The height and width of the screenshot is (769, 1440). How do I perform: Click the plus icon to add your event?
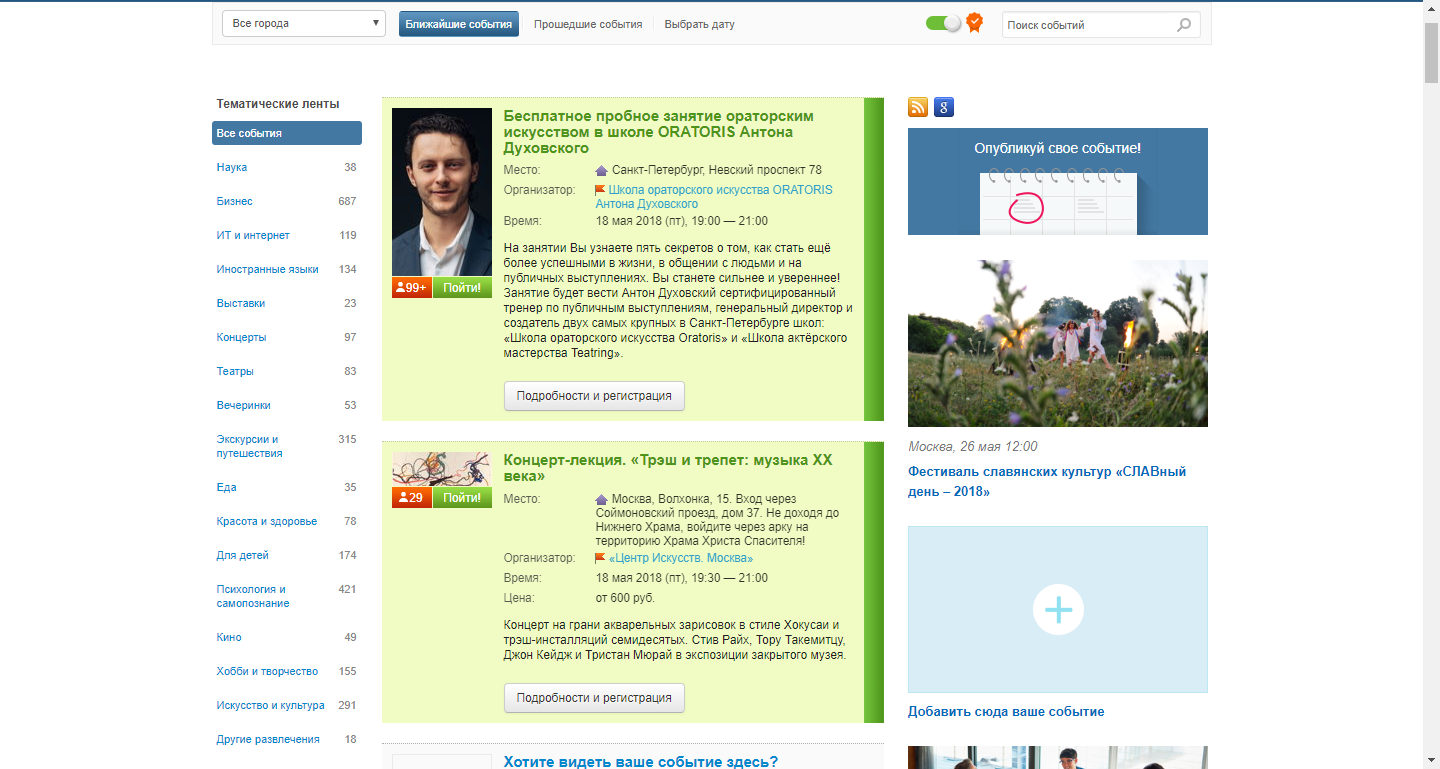(x=1058, y=609)
